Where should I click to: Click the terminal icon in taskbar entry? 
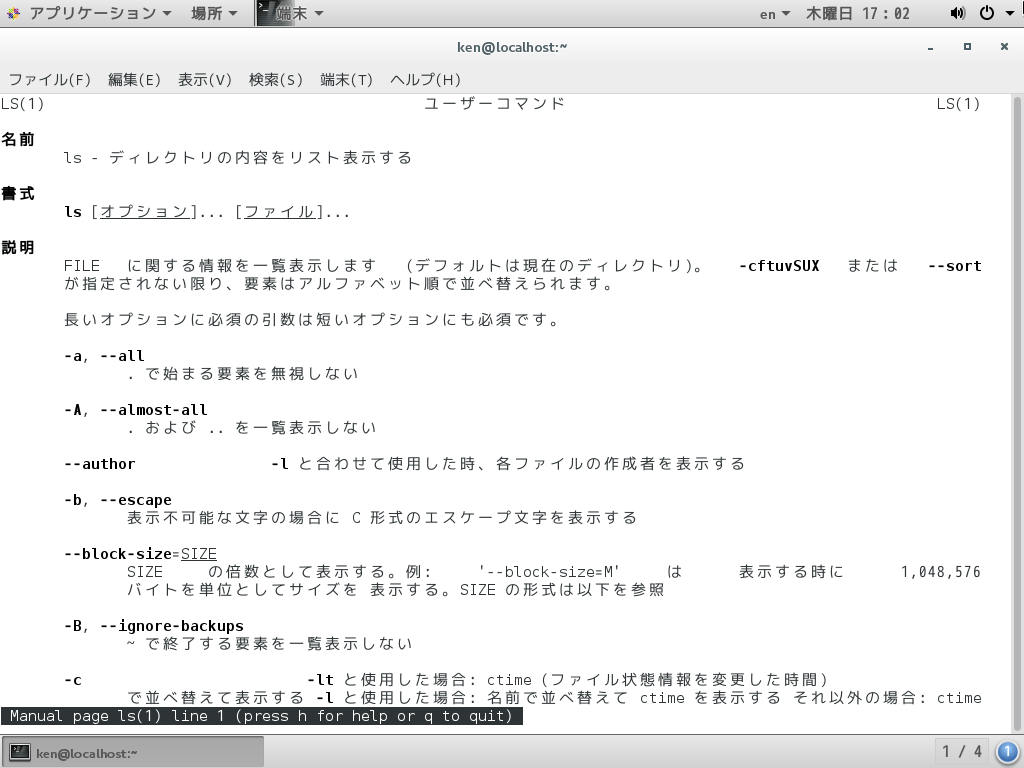pos(20,752)
